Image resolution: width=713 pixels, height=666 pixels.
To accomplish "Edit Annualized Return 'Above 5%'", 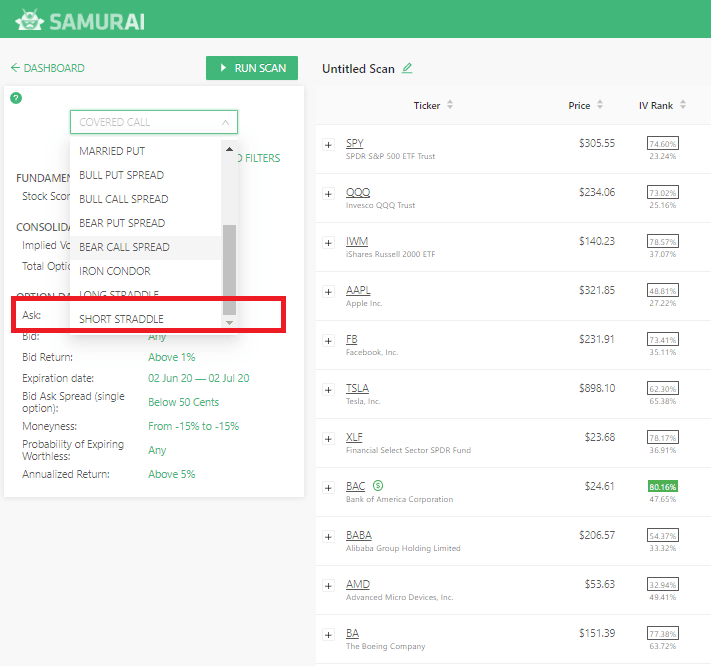I will pyautogui.click(x=171, y=474).
